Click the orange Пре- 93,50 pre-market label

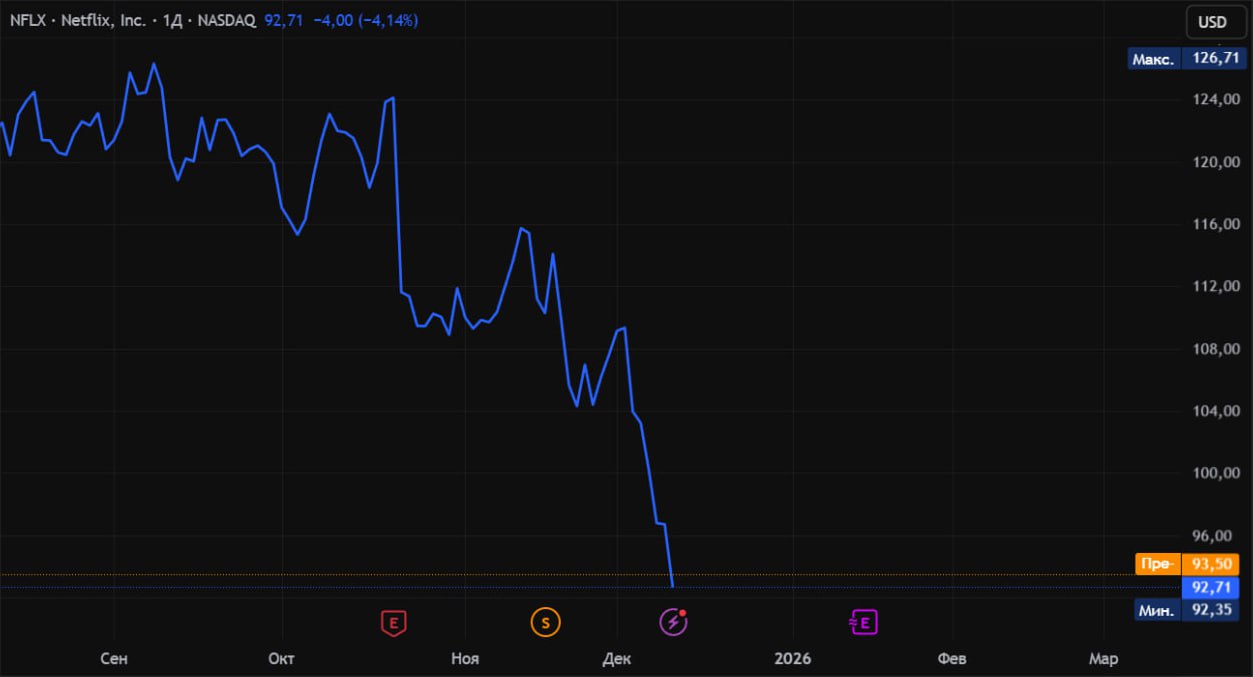click(x=1190, y=564)
